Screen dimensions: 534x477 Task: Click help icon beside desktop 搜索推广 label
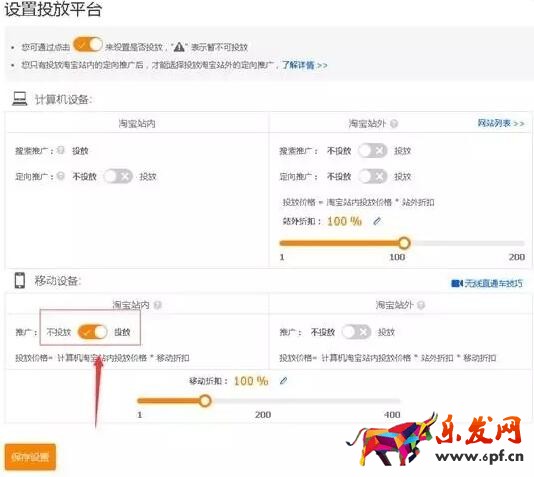point(61,150)
